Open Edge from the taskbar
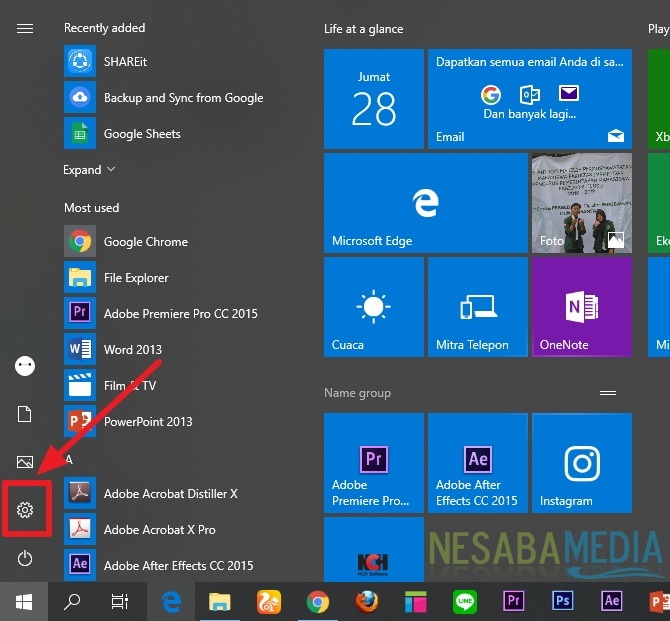This screenshot has width=670, height=621. click(x=171, y=602)
